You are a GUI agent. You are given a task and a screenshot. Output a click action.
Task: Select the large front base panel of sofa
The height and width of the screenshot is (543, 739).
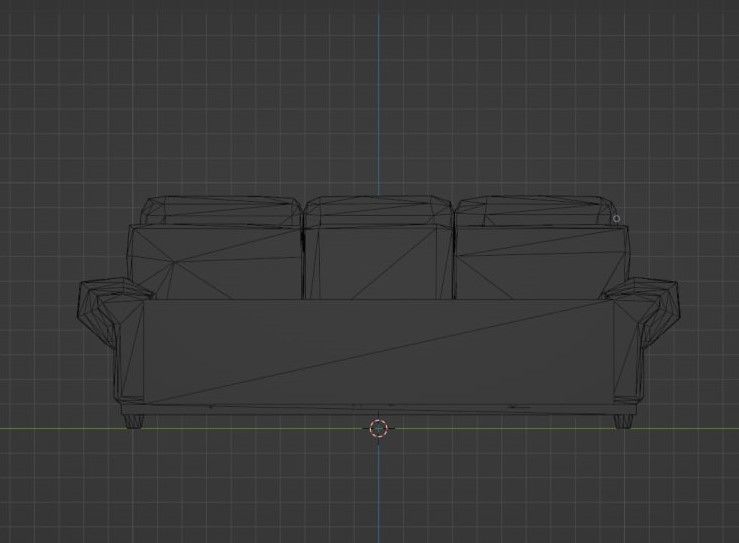click(x=378, y=352)
